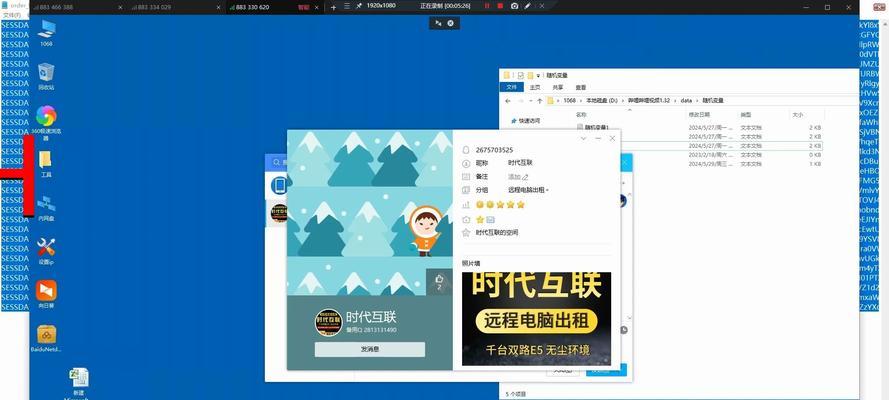Expand the breadcrumb arrow after data
This screenshot has height=400, width=889.
[697, 100]
